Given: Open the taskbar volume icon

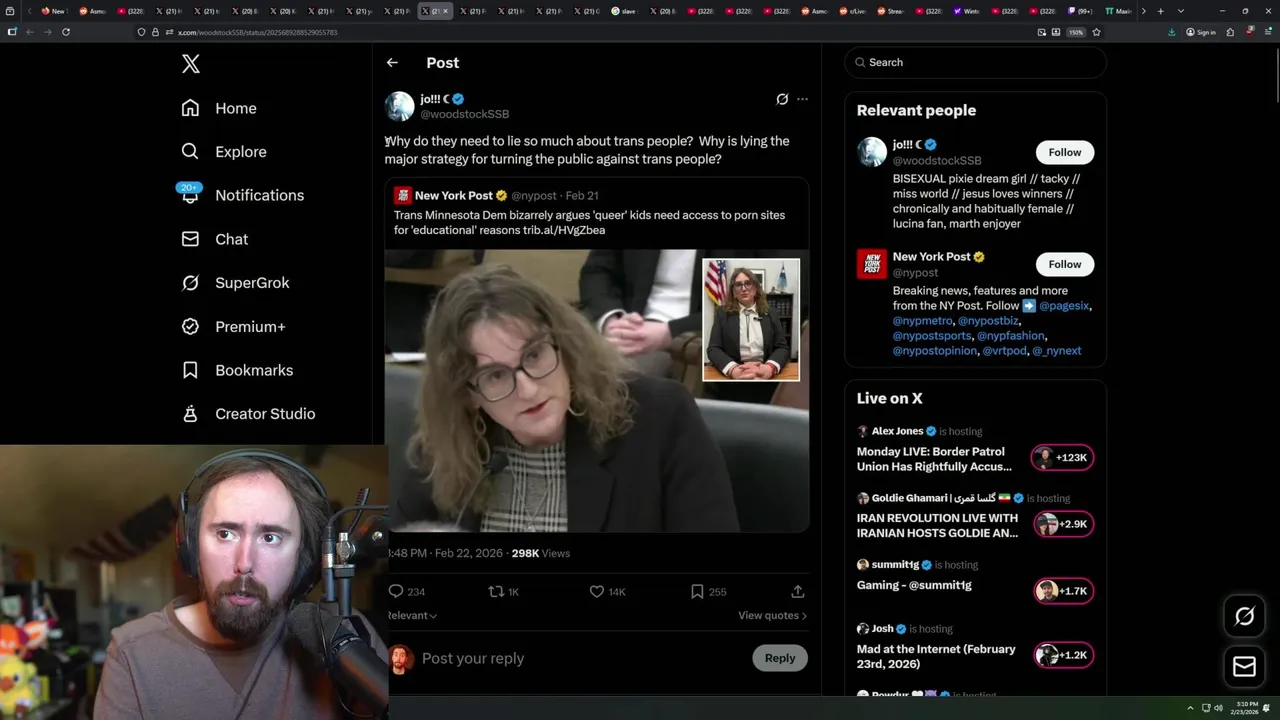Looking at the screenshot, I should click(1218, 708).
